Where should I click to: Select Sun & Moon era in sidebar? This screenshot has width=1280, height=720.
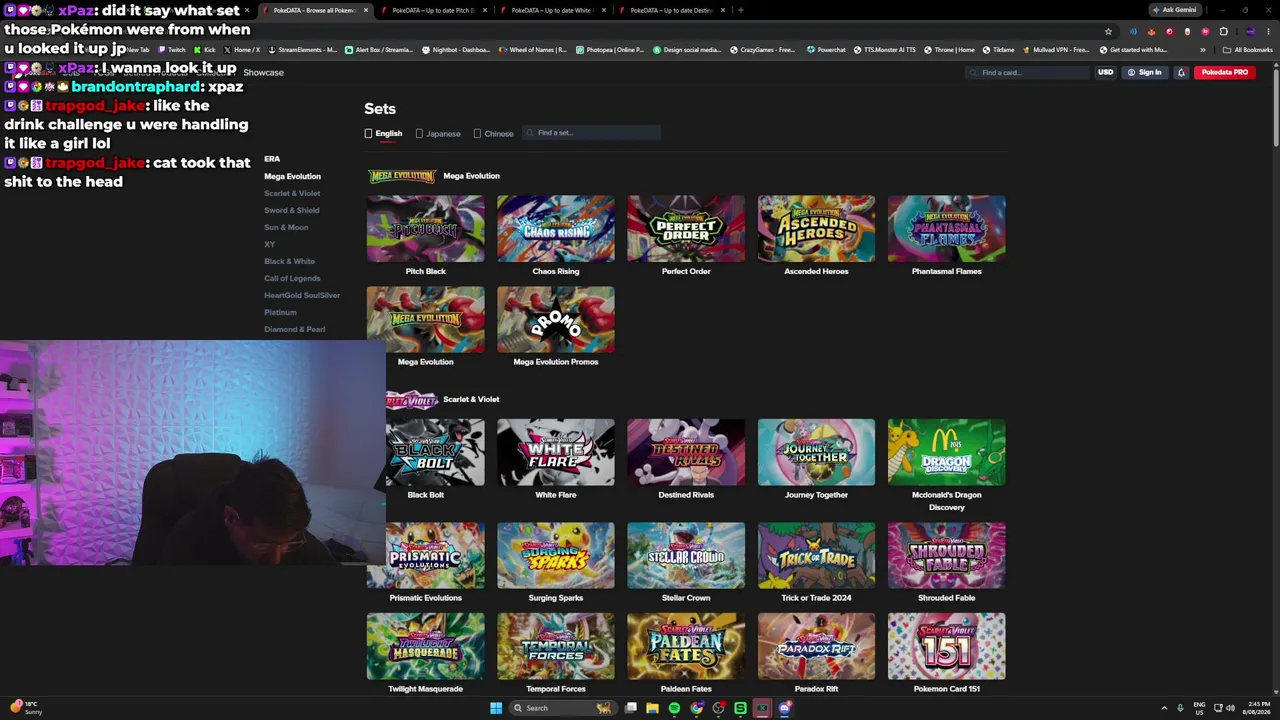286,227
